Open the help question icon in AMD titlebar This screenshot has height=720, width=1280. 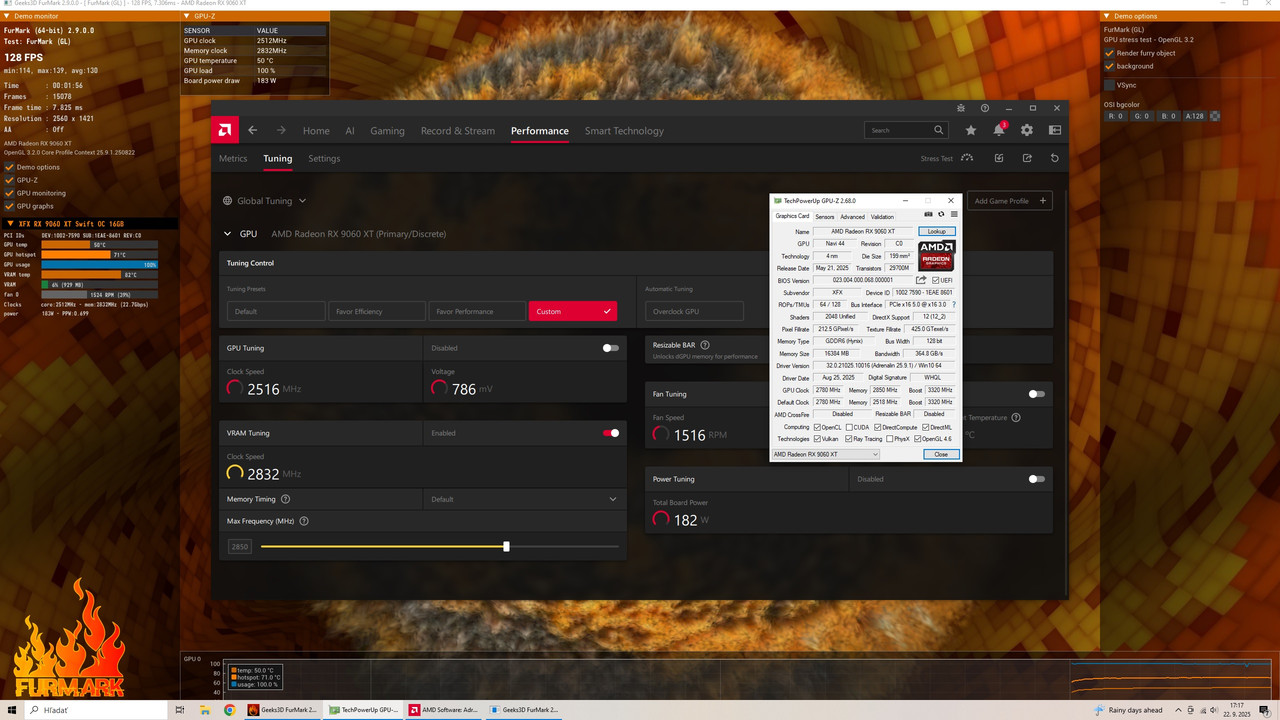click(x=985, y=108)
